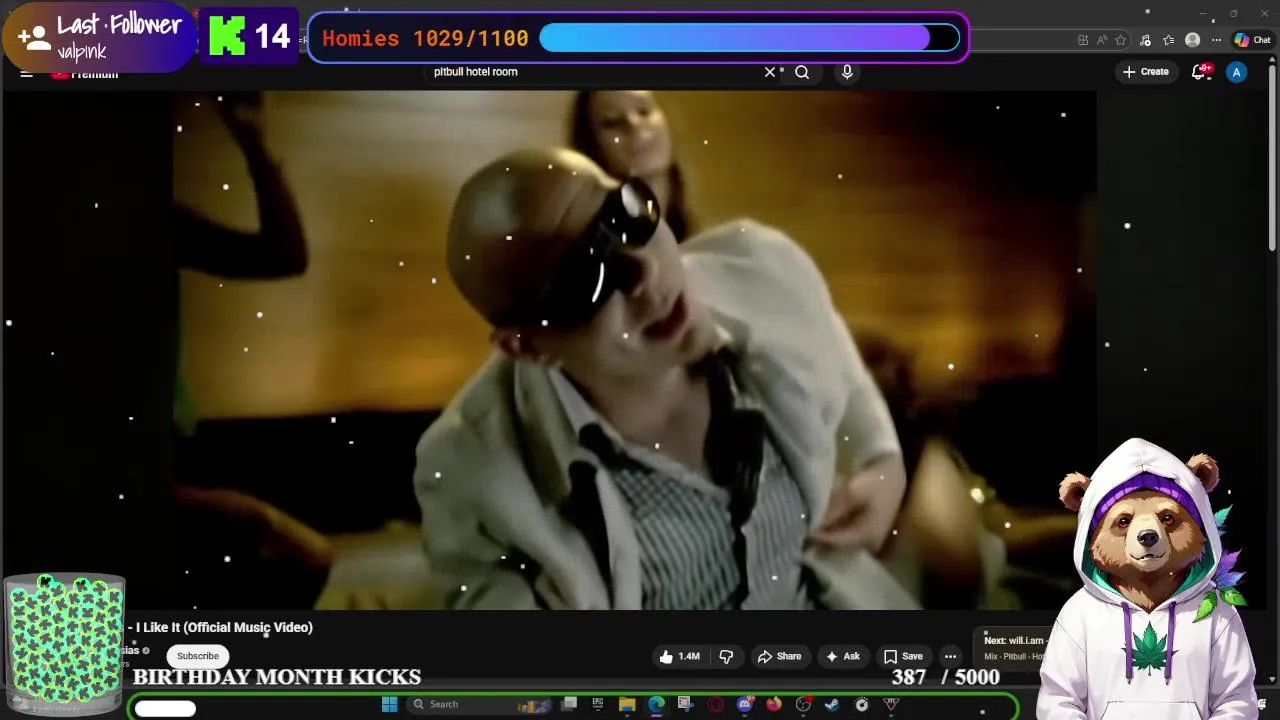Share the I Like It video
The image size is (1280, 720).
click(x=779, y=656)
